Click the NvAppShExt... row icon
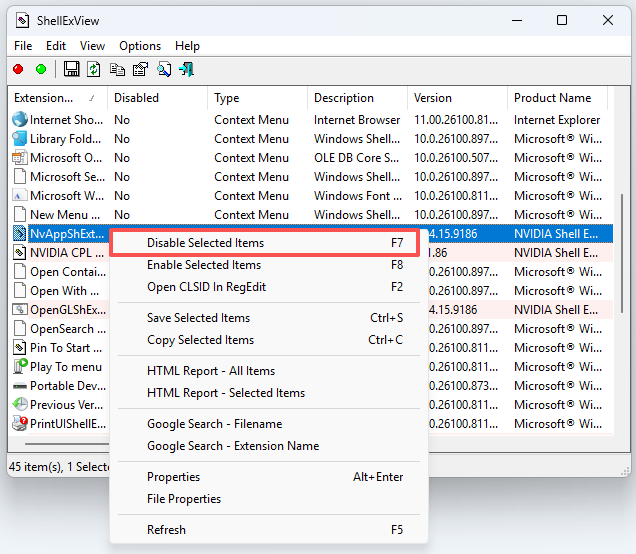 (x=19, y=234)
